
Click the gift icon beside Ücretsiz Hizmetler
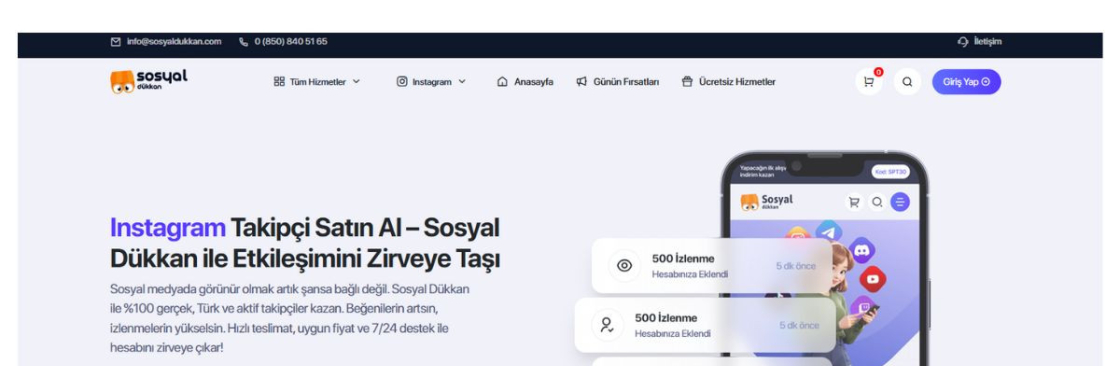pyautogui.click(x=687, y=81)
